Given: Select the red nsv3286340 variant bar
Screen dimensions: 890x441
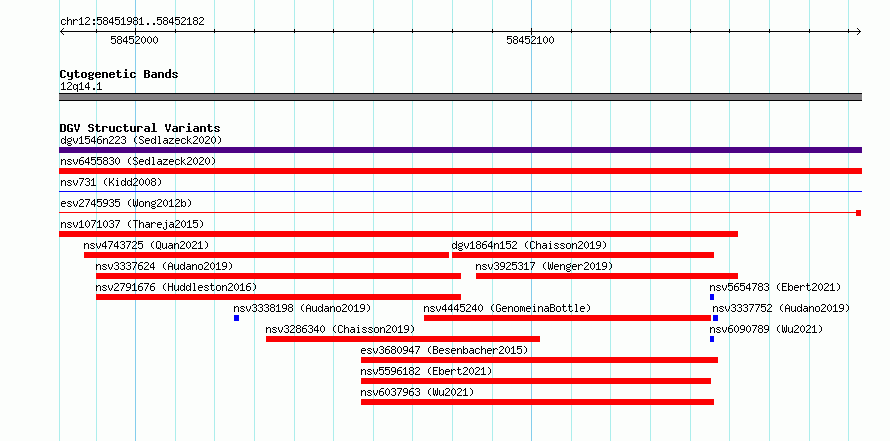Looking at the screenshot, I should pyautogui.click(x=403, y=339).
